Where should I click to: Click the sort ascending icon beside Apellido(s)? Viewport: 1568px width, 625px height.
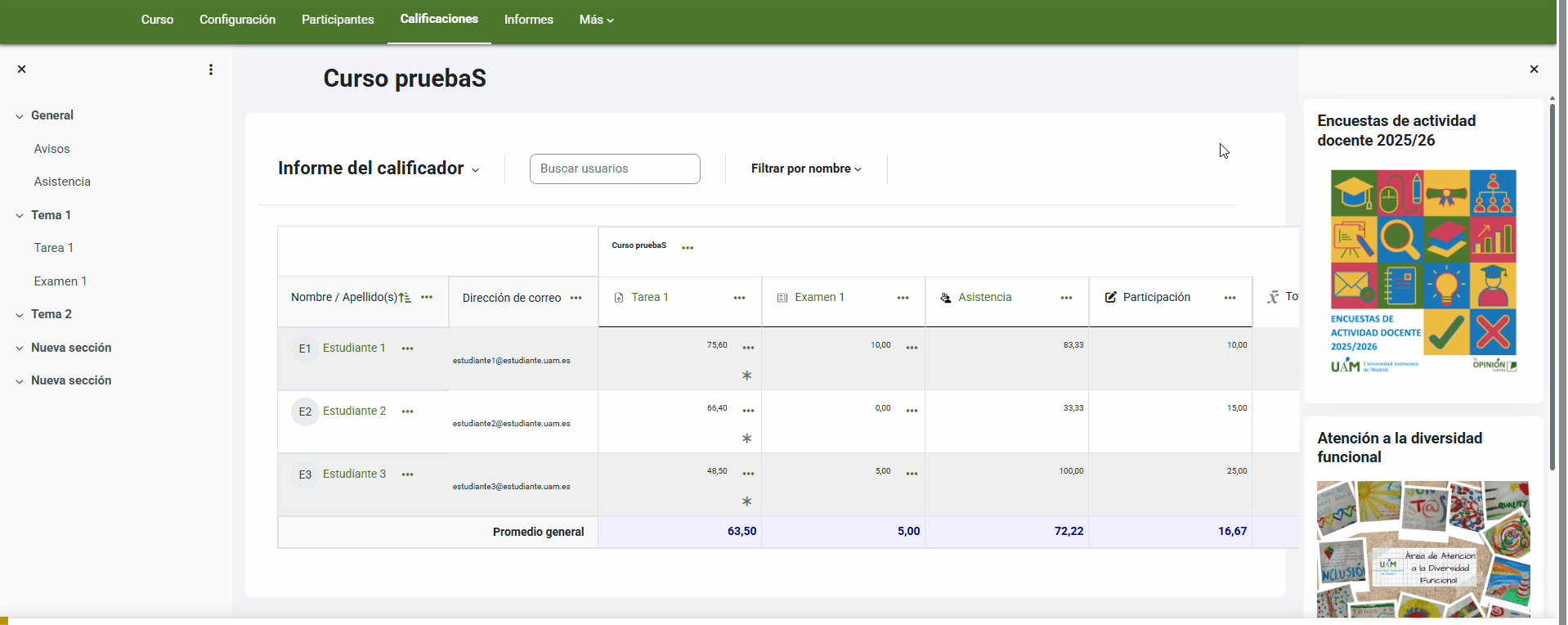(405, 298)
